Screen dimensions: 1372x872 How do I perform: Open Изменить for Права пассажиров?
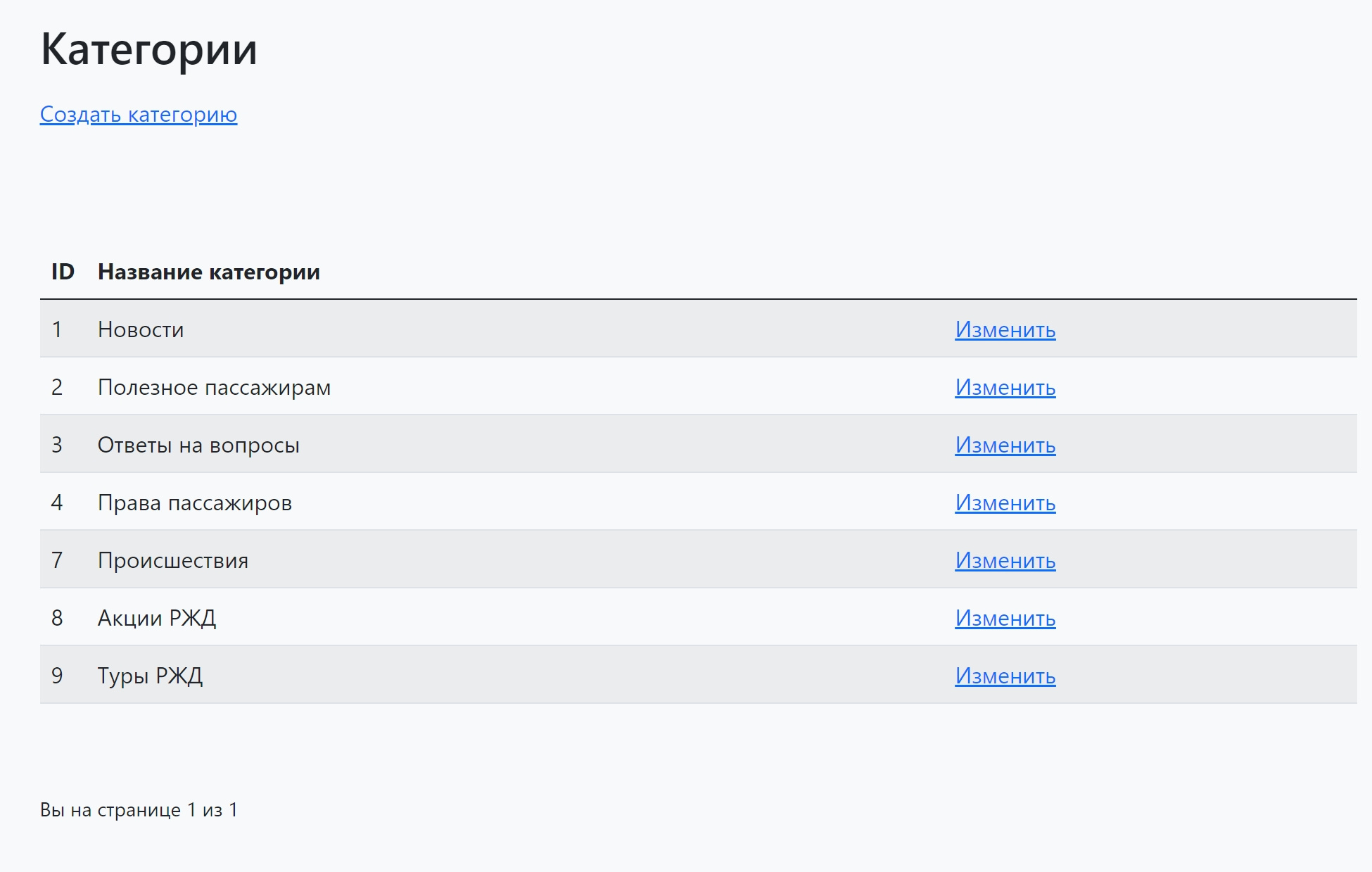point(1005,503)
